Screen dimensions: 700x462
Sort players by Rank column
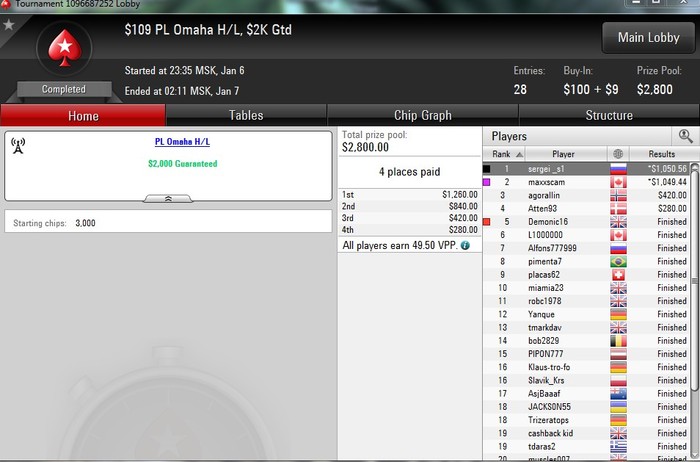click(504, 154)
